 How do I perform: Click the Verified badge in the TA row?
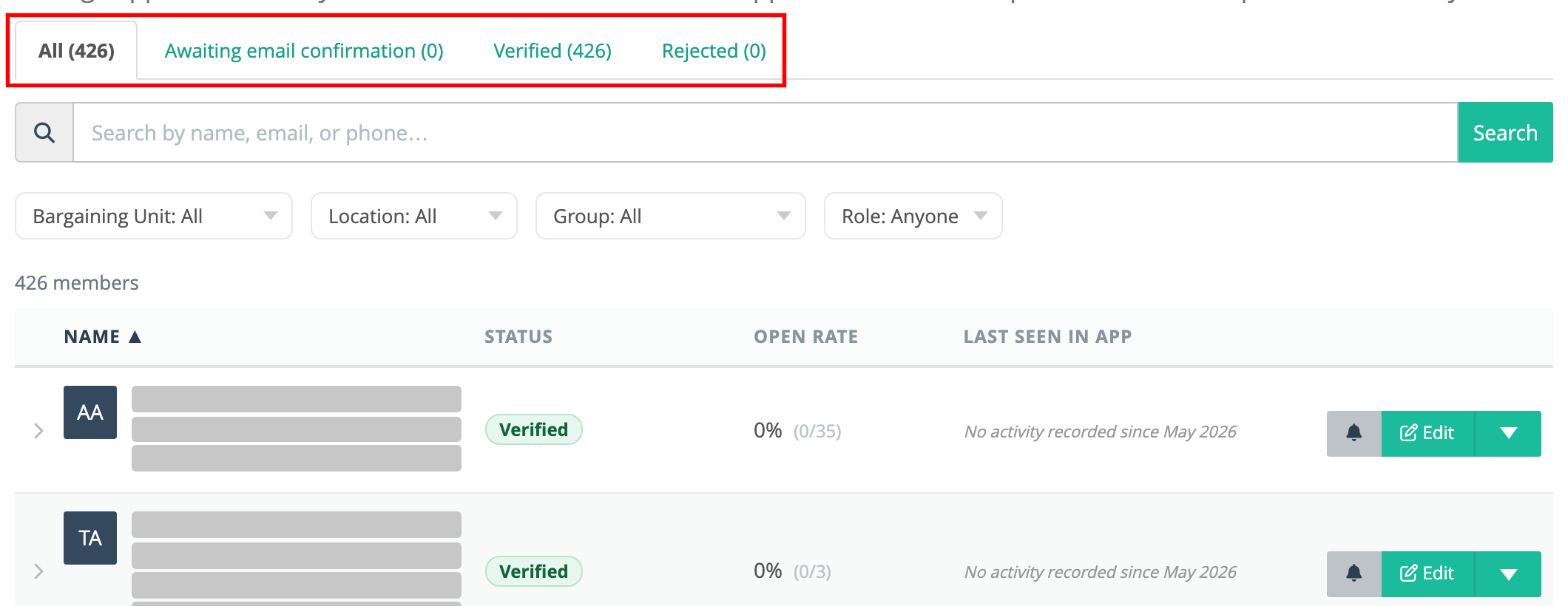(x=534, y=571)
